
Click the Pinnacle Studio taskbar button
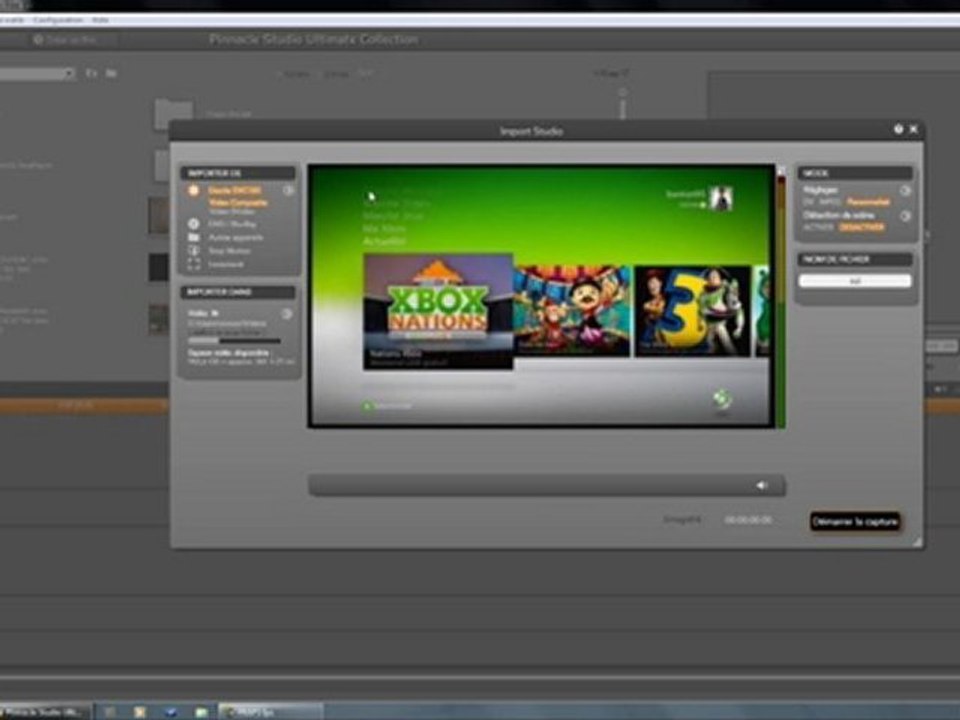click(x=46, y=712)
